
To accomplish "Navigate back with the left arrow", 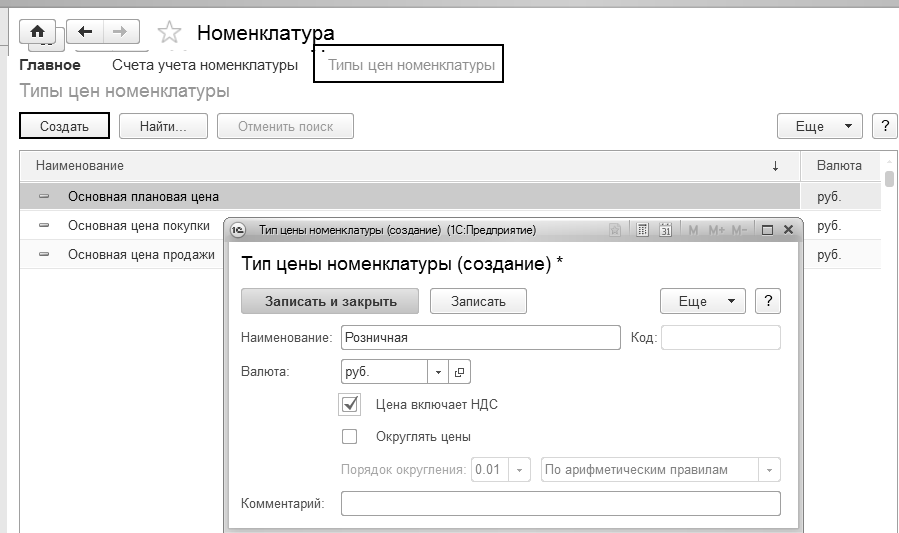I will tap(85, 32).
